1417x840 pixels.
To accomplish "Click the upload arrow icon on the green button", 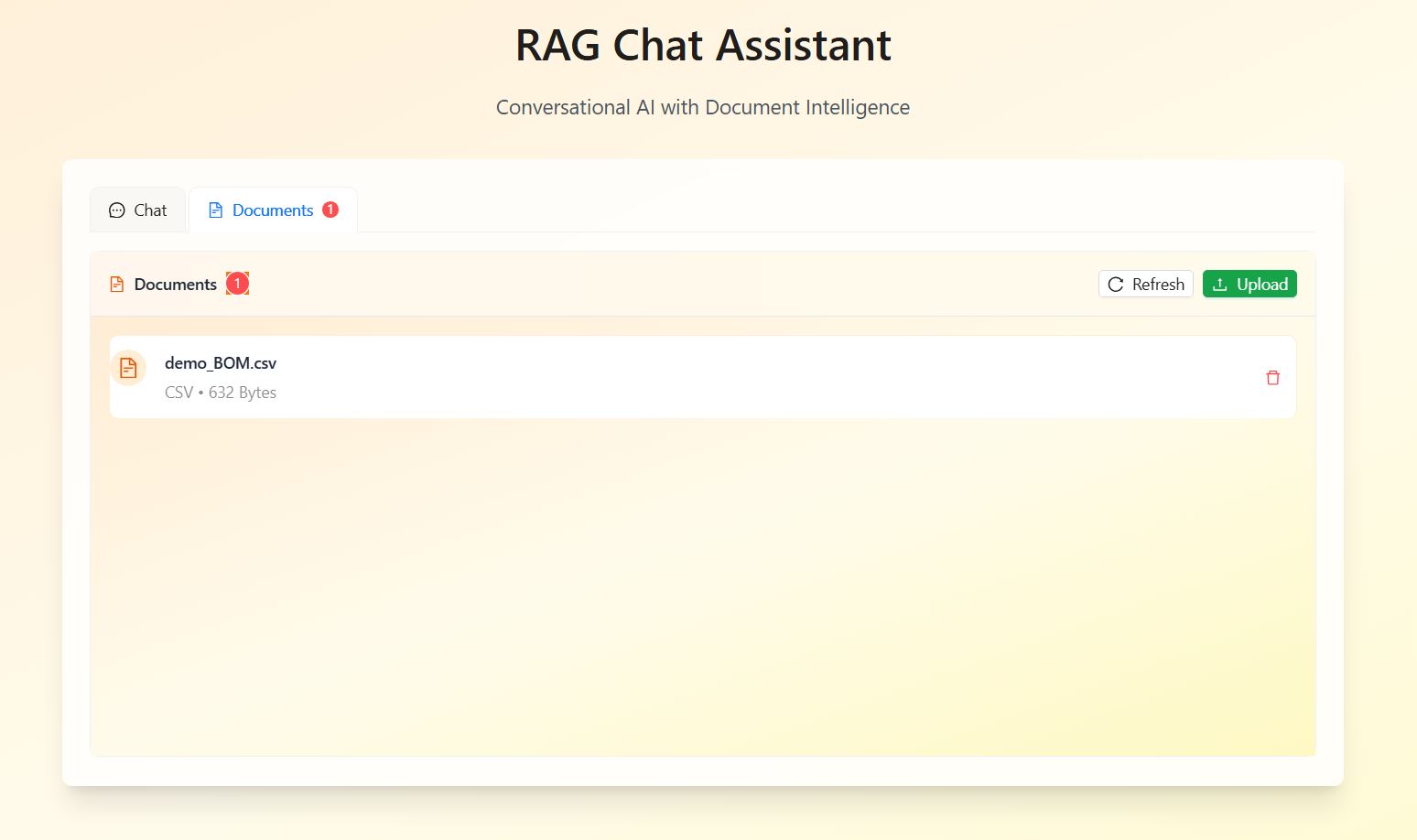I will [x=1219, y=285].
